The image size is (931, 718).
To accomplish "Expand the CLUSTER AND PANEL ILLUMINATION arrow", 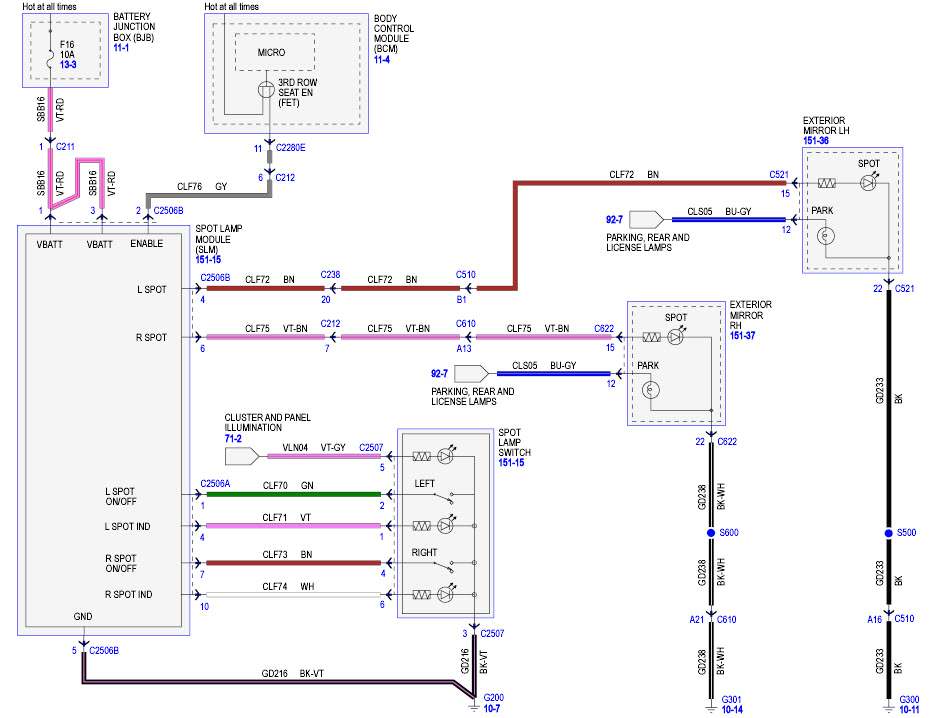I will pos(244,455).
